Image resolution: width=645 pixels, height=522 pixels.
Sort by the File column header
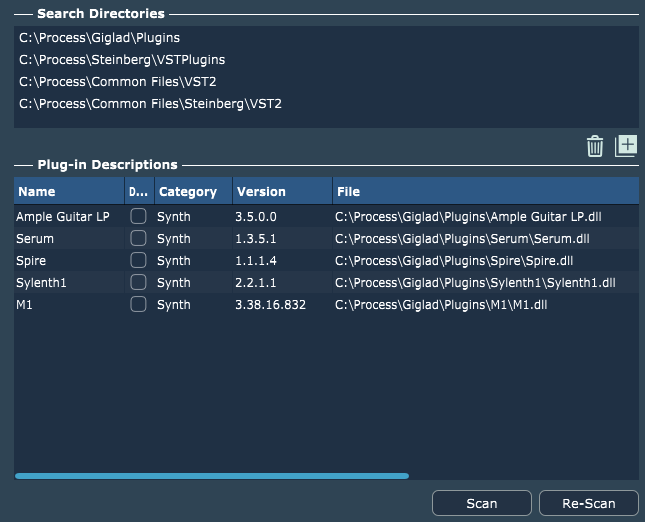point(485,191)
